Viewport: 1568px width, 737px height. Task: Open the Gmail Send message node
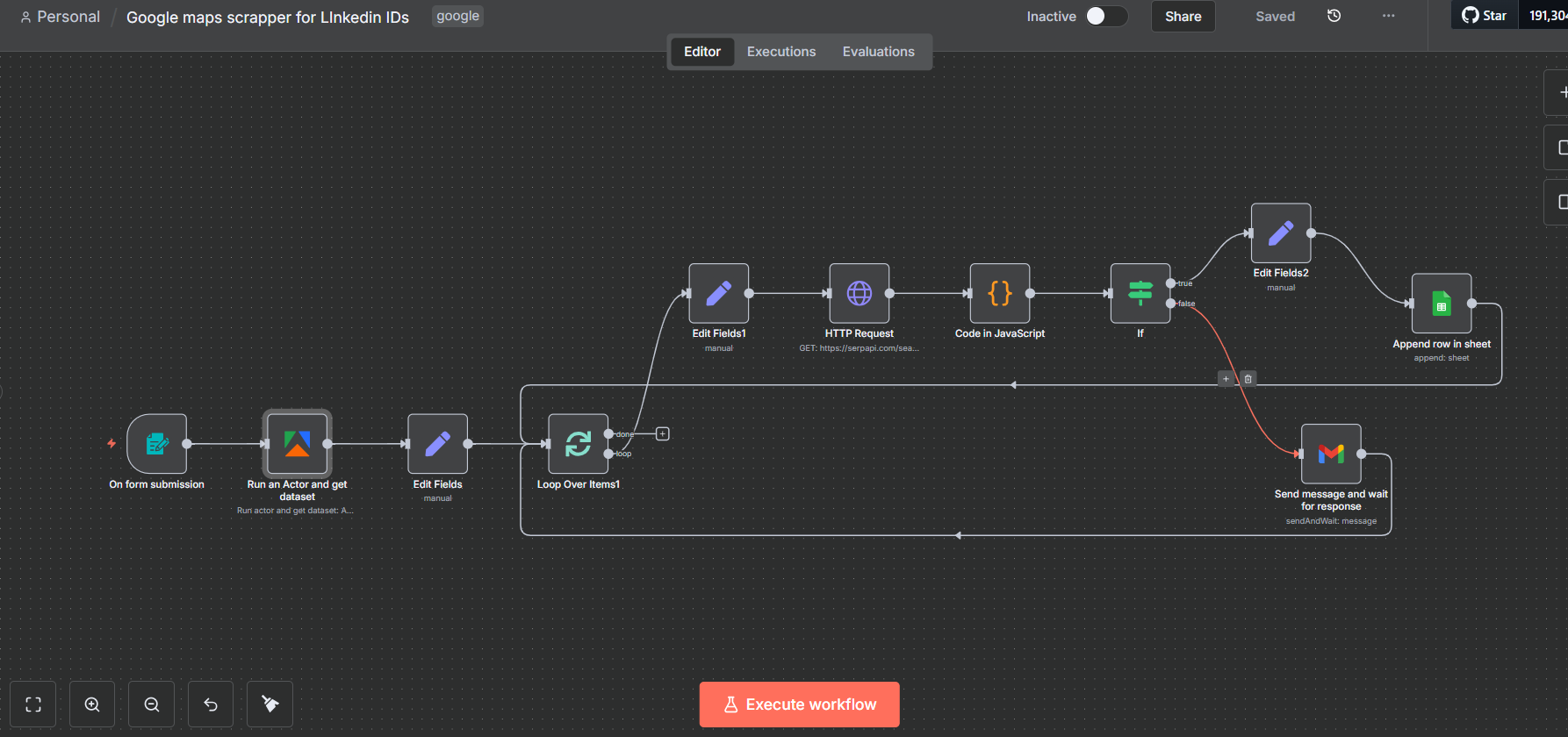pos(1331,454)
